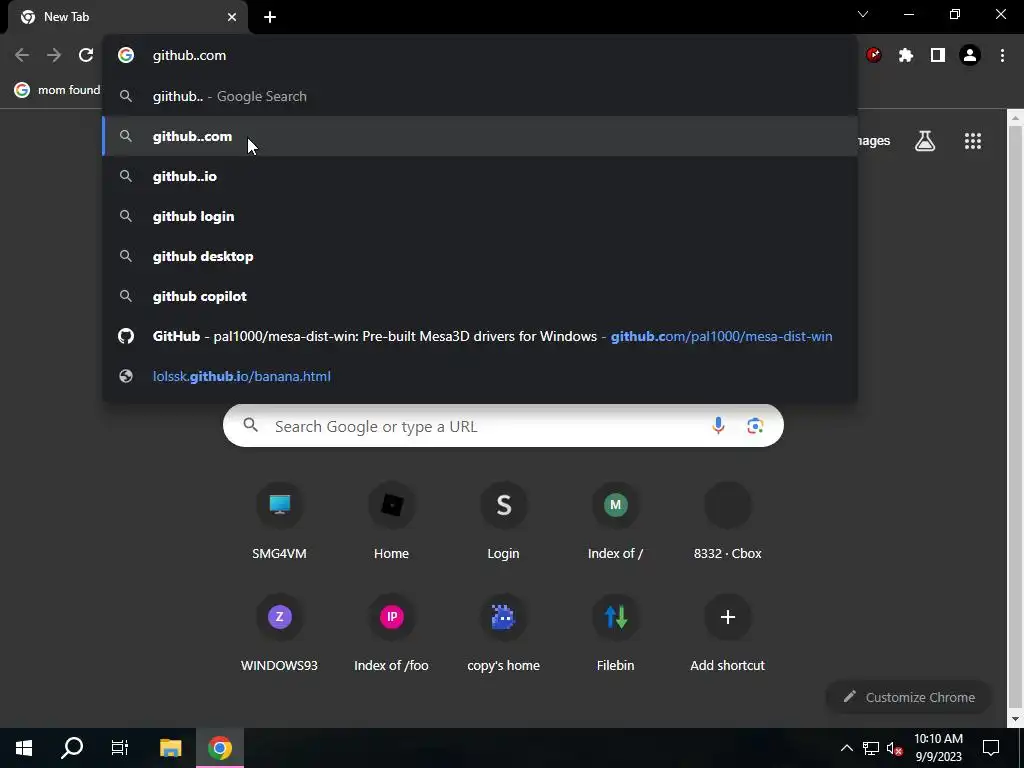Pick the 'github copilot' suggestion
This screenshot has width=1024, height=768.
click(480, 296)
